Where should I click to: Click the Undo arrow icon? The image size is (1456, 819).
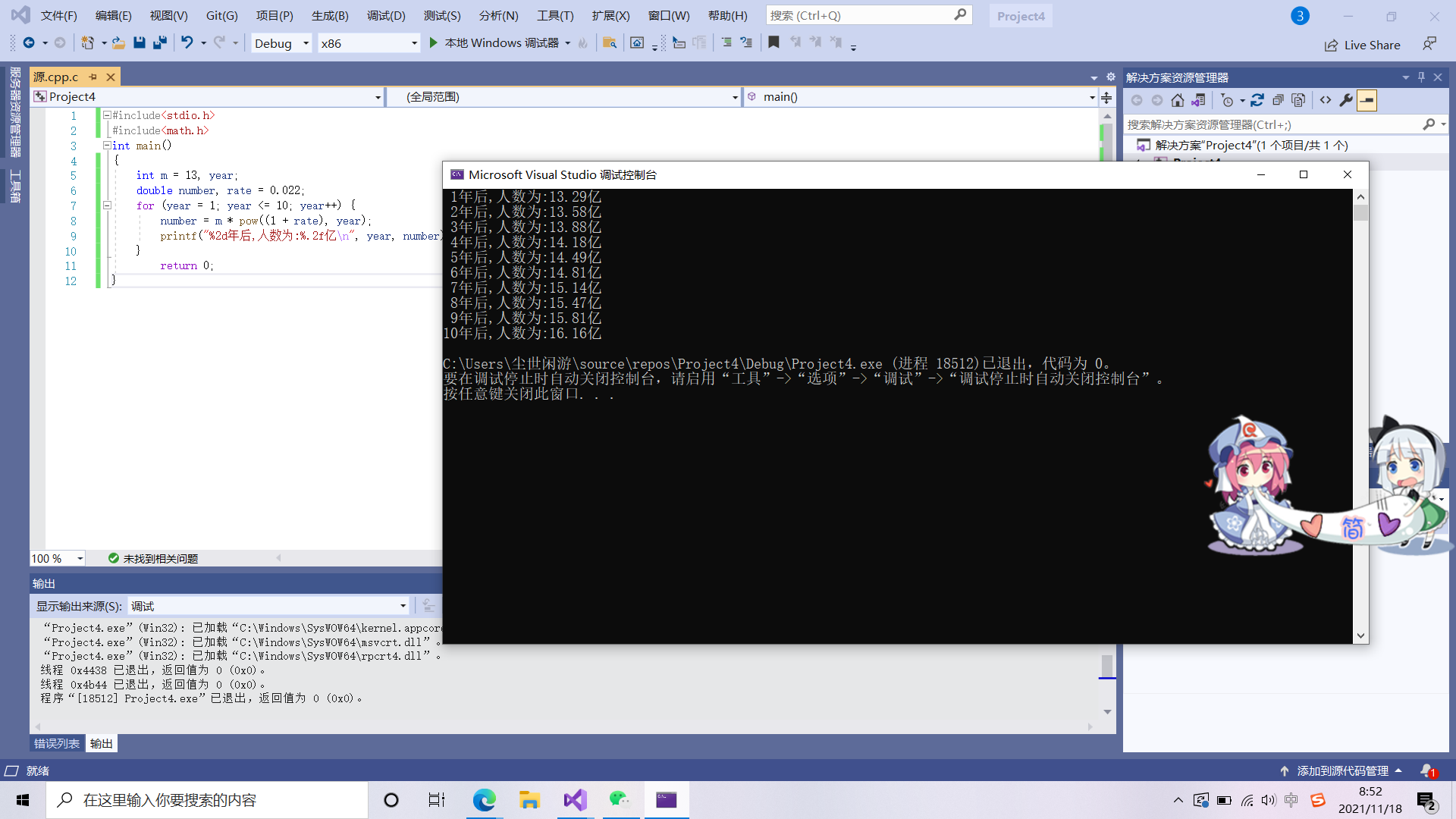click(x=187, y=43)
